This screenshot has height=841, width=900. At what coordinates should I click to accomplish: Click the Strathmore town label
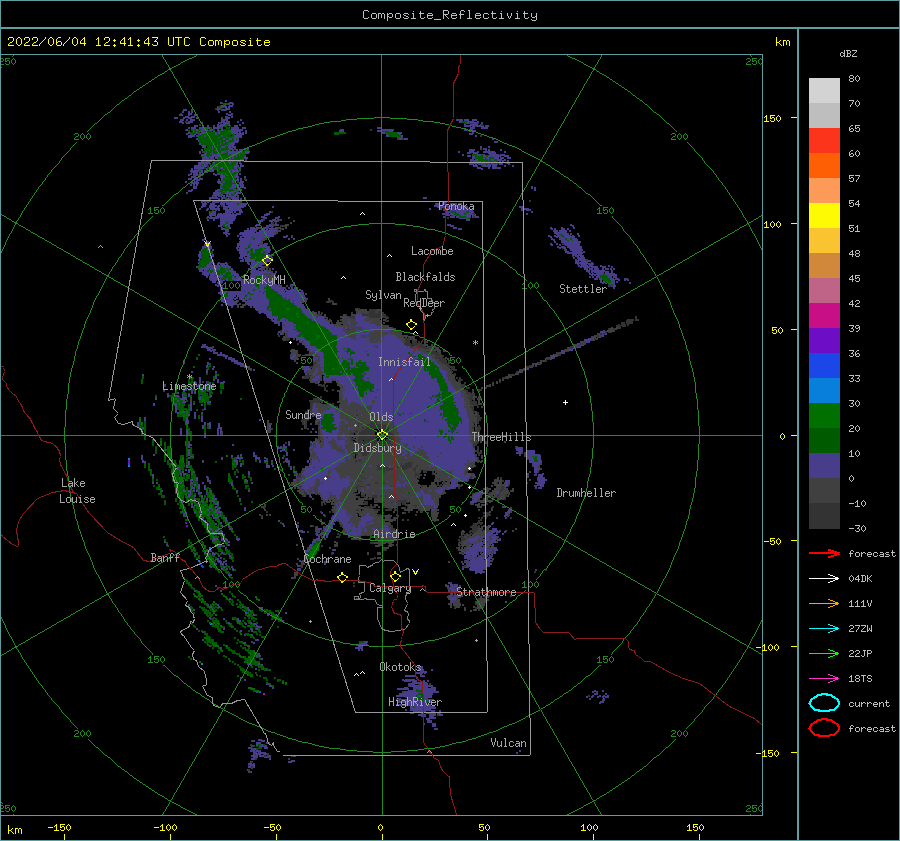click(x=486, y=592)
